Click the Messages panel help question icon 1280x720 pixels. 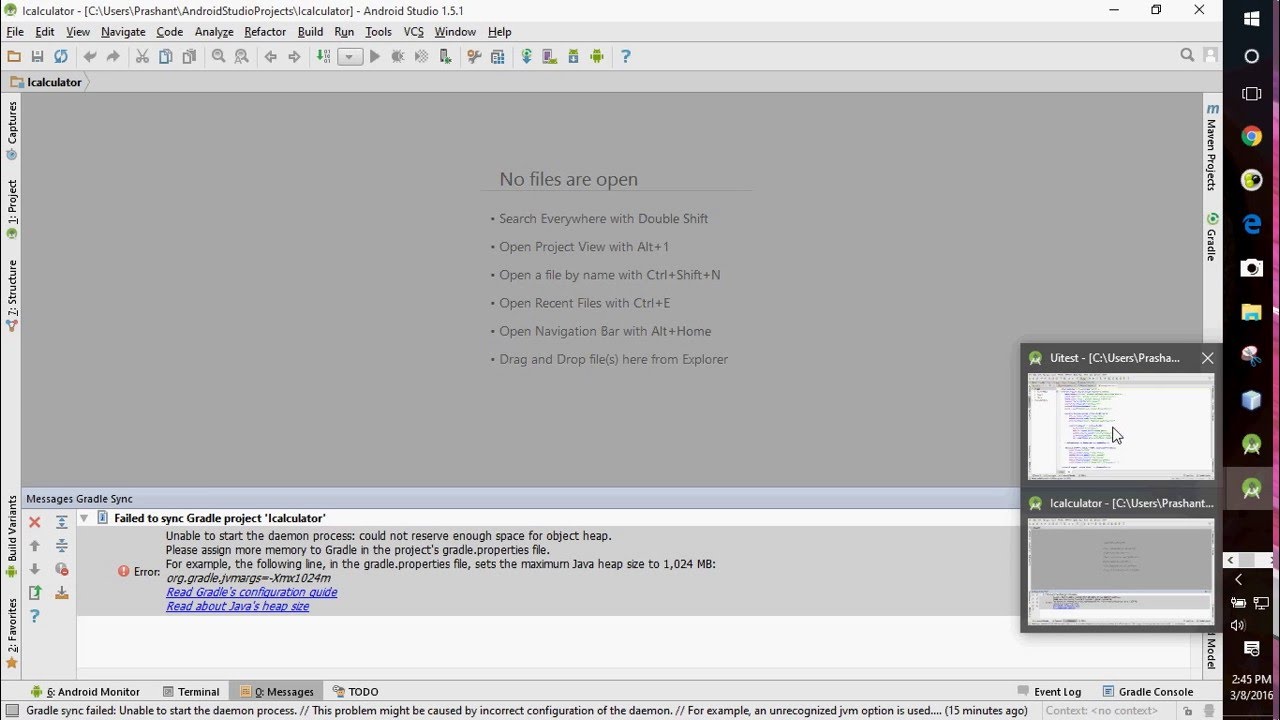click(x=35, y=616)
